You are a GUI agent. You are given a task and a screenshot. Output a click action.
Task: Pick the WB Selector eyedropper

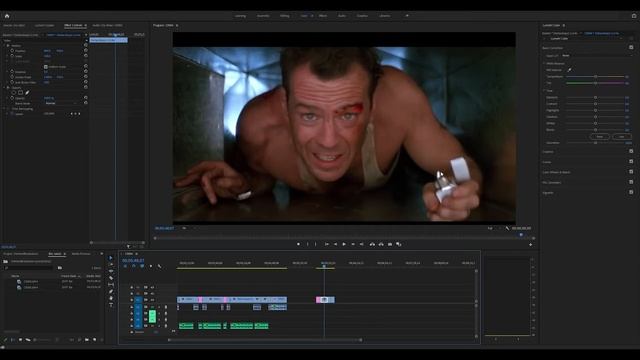point(569,70)
